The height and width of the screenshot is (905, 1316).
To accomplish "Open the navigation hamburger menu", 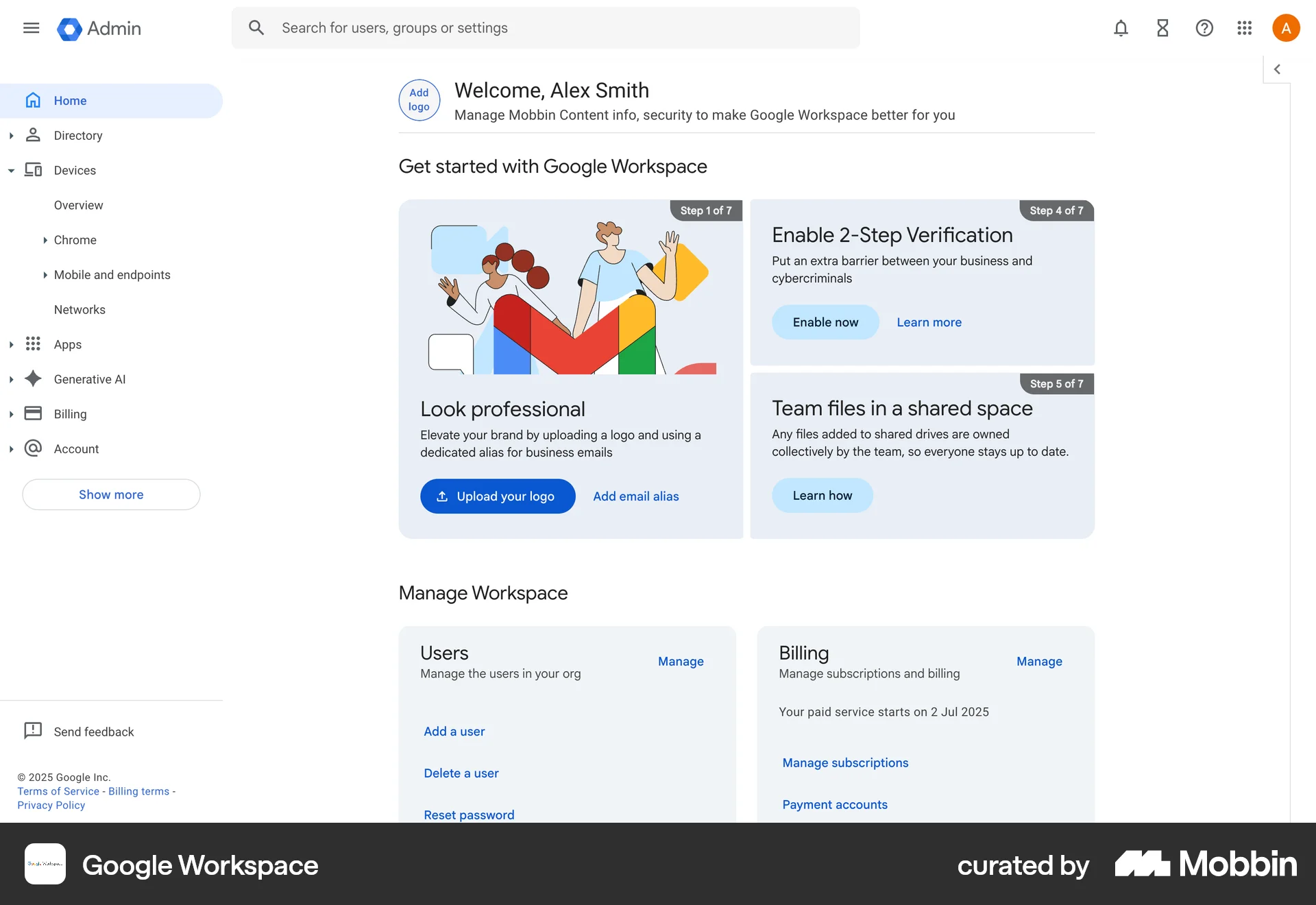I will click(31, 27).
